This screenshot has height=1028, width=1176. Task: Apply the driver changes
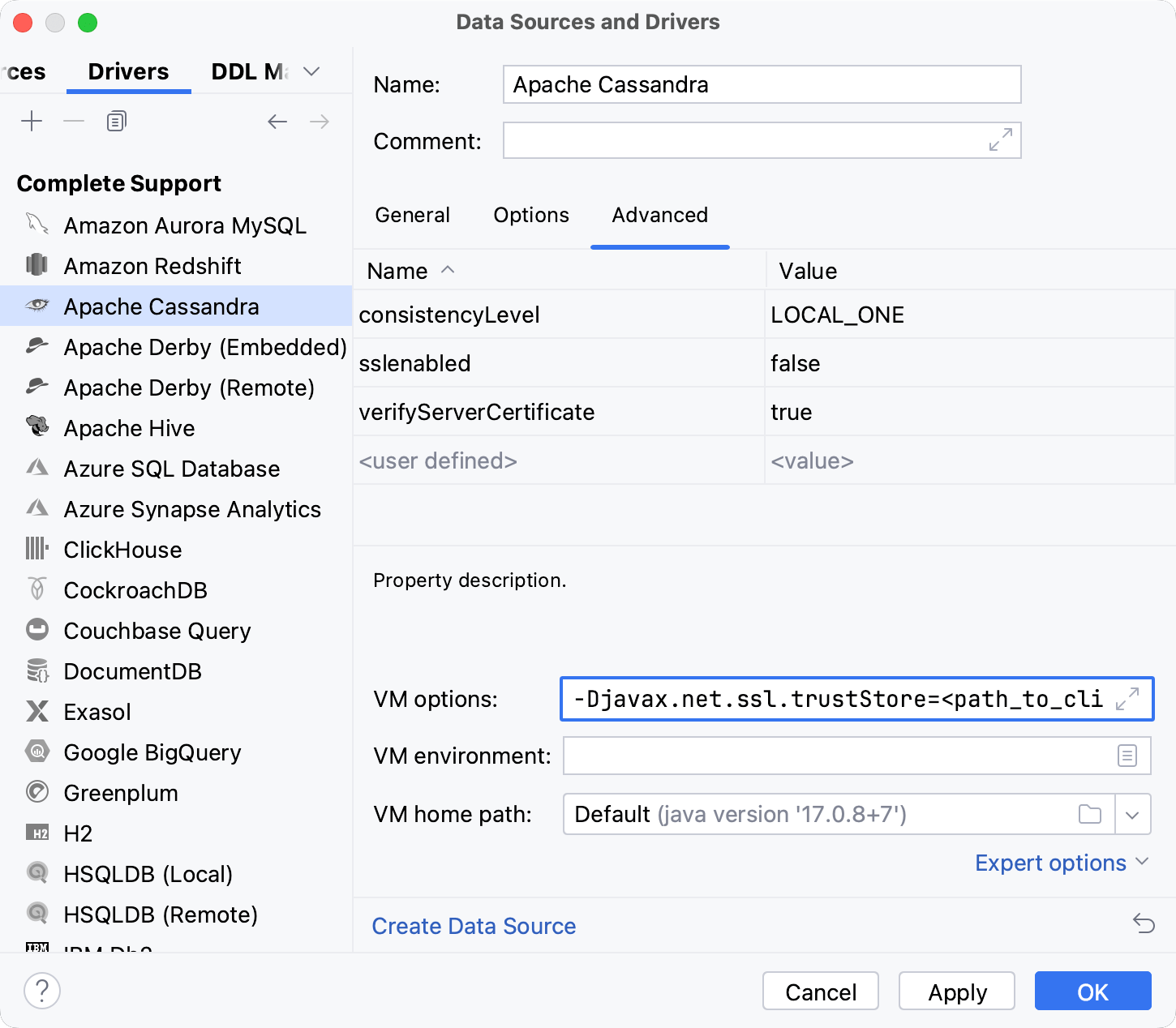point(956,991)
